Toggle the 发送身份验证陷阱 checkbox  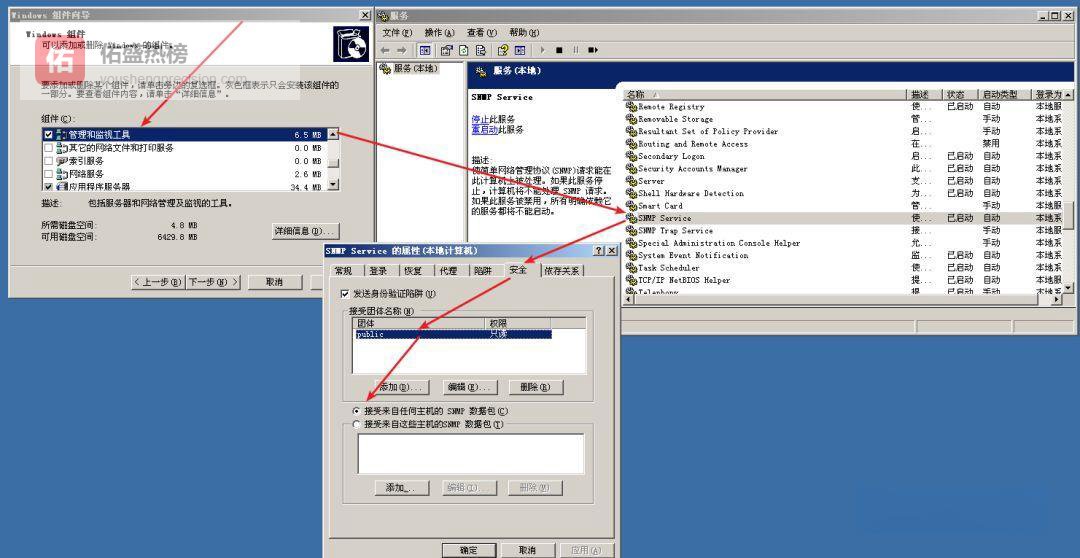point(345,294)
